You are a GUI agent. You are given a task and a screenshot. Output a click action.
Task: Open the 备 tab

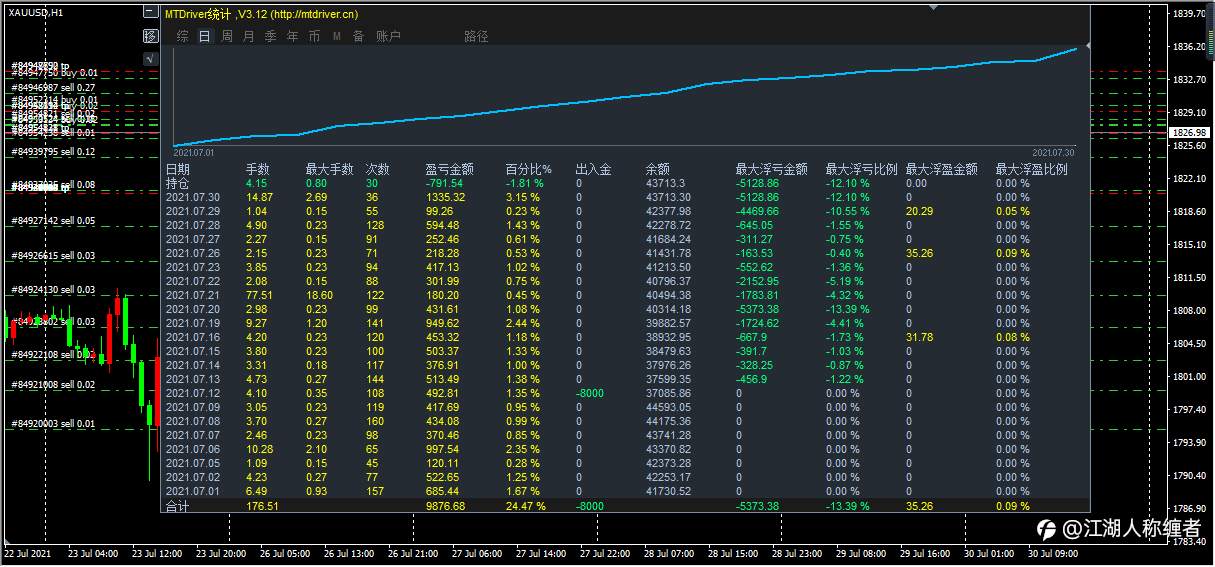(x=358, y=36)
